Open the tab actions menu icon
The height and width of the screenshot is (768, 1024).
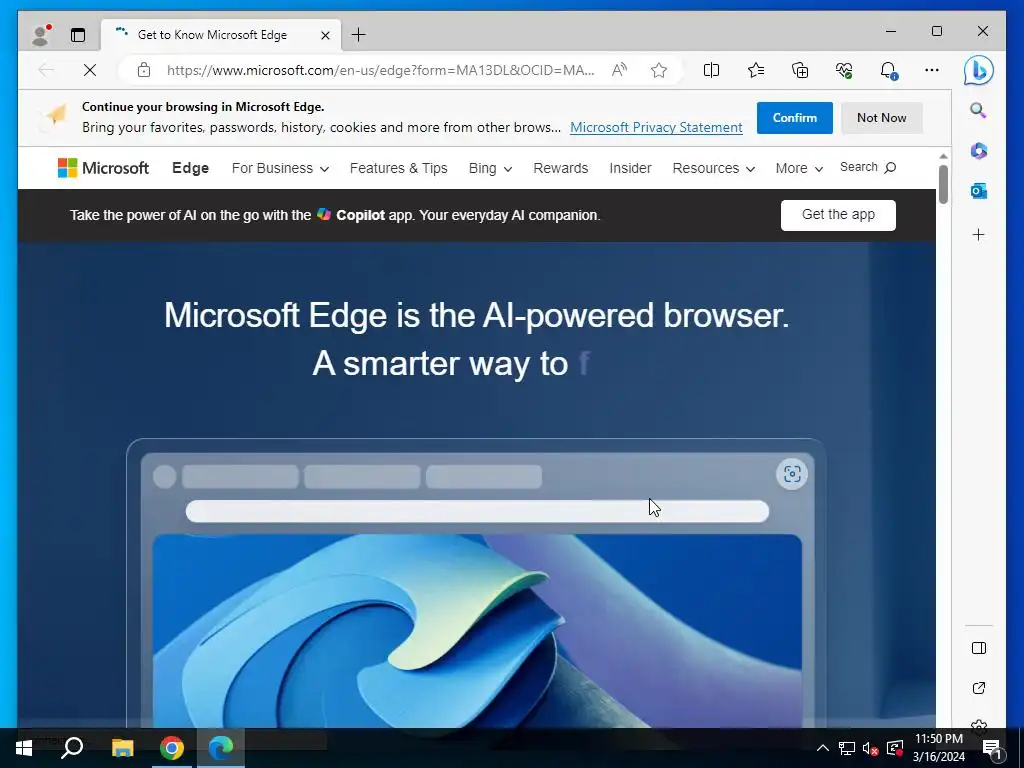(78, 35)
